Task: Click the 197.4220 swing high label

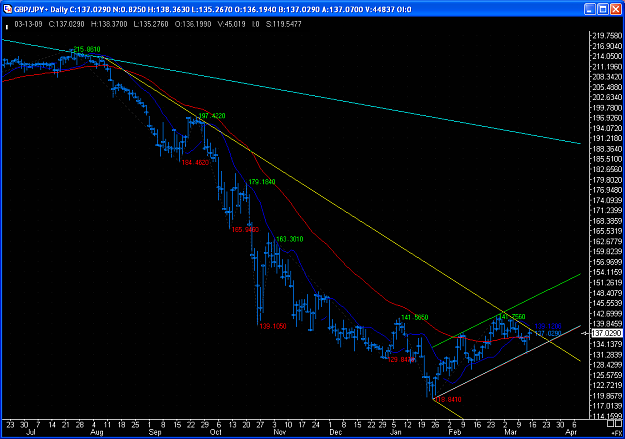Action: coord(212,116)
